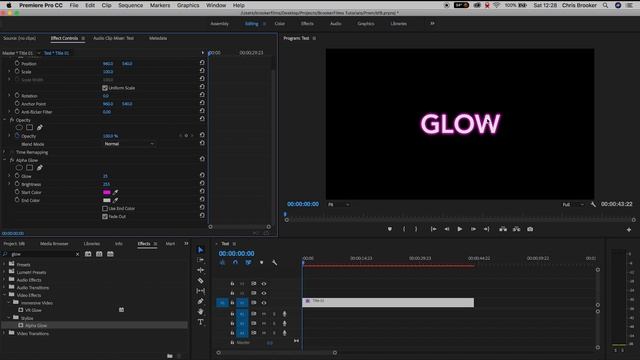Pick End Color with the eyedropper
Viewport: 640px width, 360px height.
coord(116,200)
